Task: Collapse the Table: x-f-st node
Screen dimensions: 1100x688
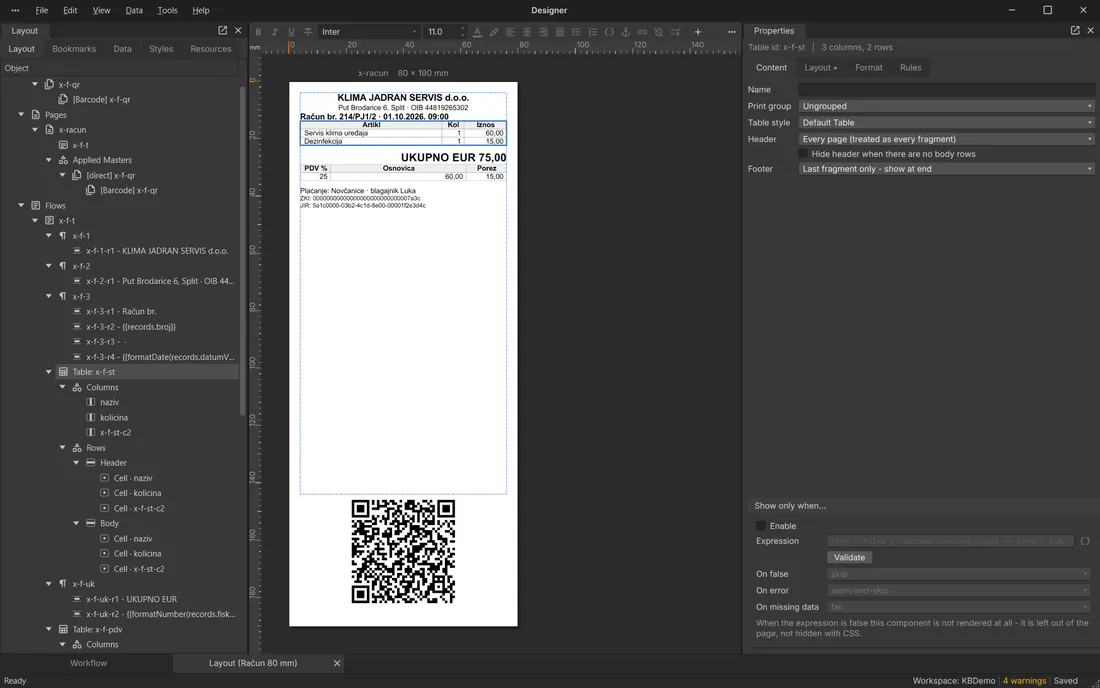Action: (48, 372)
